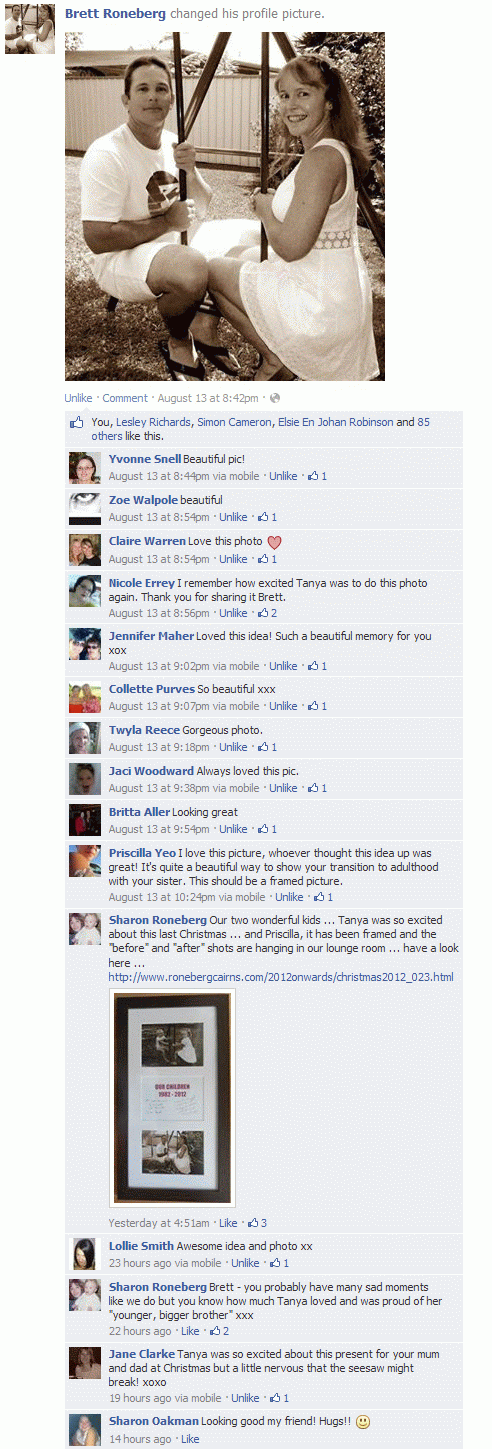Image resolution: width=492 pixels, height=1449 pixels.
Task: Click Claire Warren's commenter avatar
Action: coord(85,550)
